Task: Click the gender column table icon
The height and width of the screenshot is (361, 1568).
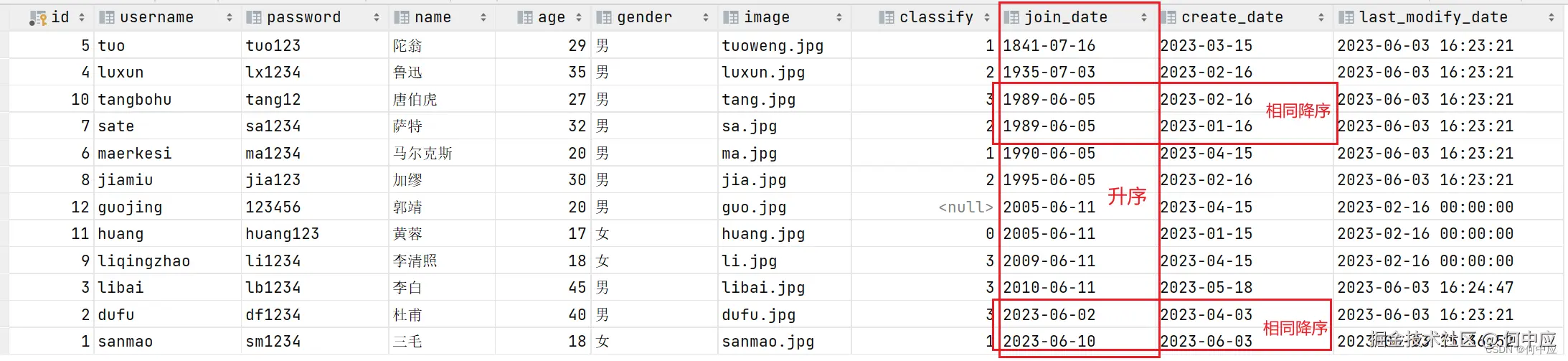Action: coord(604,17)
